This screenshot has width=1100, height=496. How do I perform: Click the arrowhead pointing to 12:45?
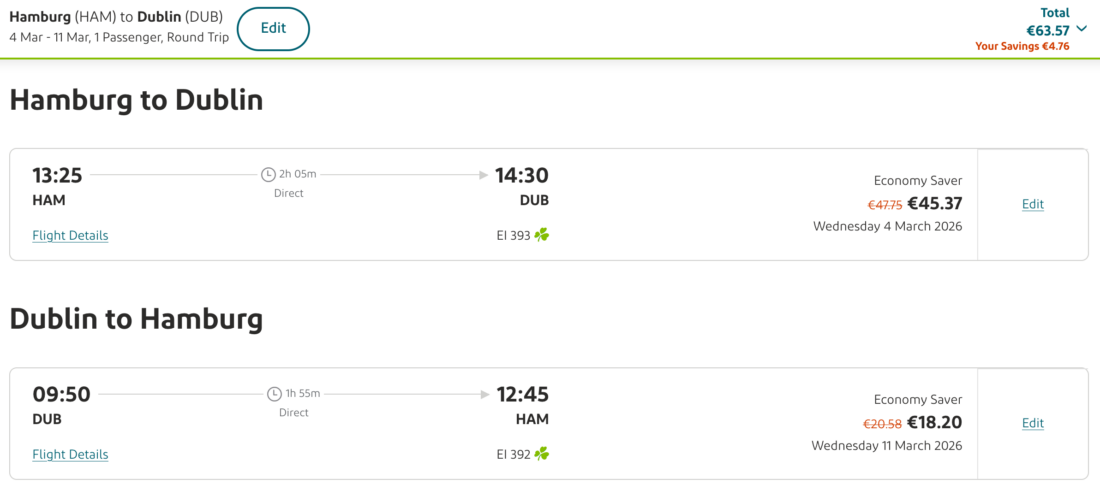click(486, 394)
